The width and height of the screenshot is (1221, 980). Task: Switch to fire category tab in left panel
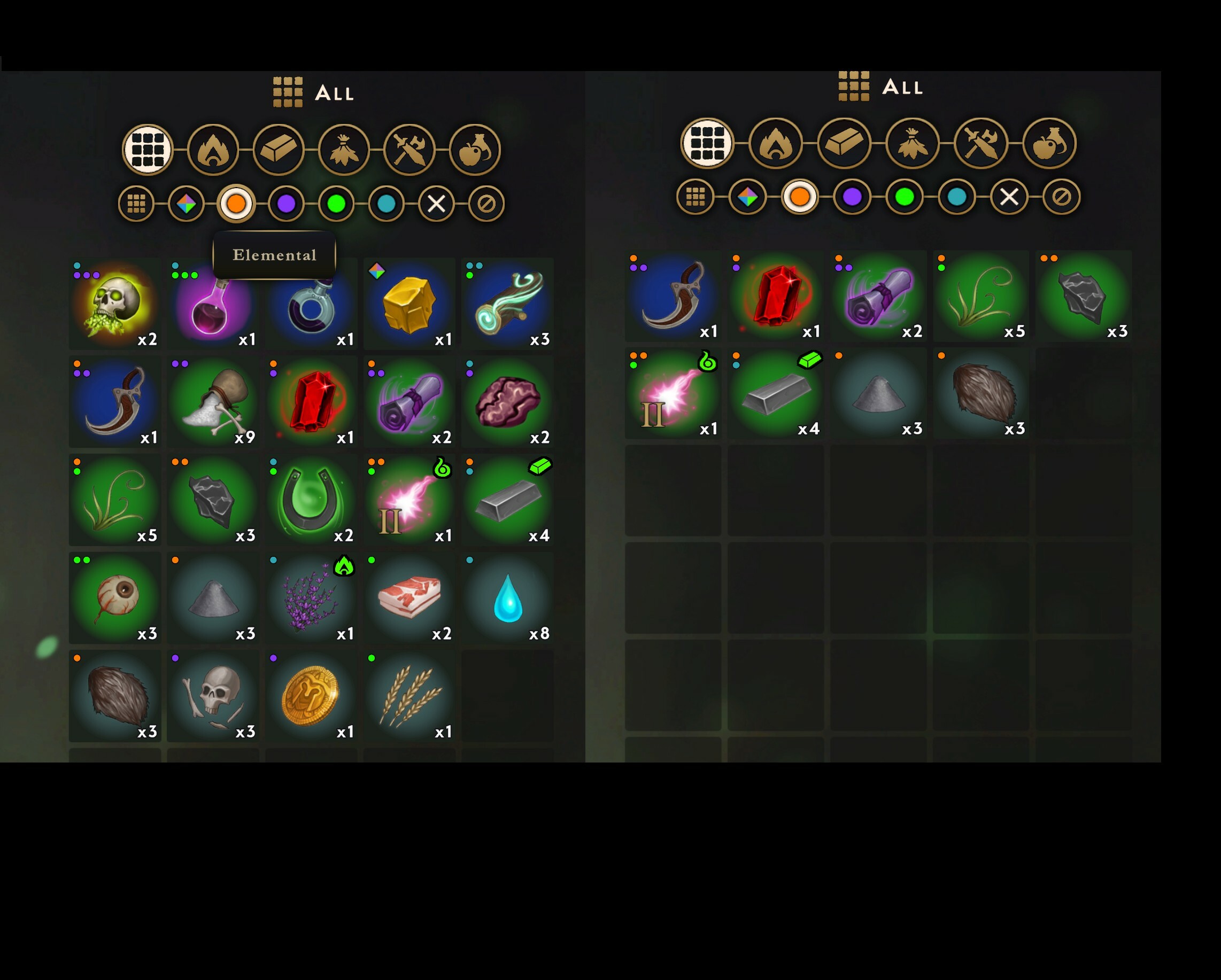click(x=213, y=150)
